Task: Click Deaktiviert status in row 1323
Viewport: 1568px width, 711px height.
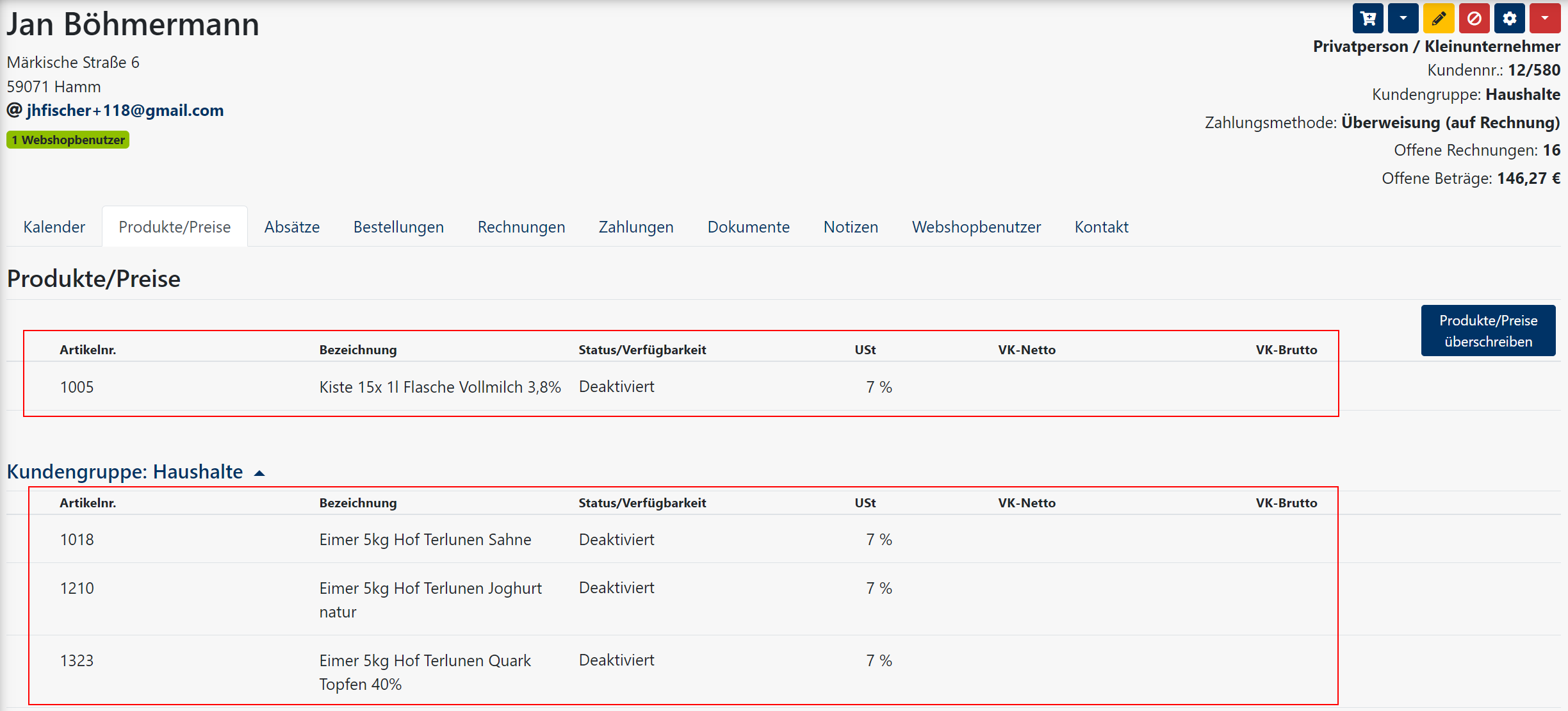Action: [617, 660]
